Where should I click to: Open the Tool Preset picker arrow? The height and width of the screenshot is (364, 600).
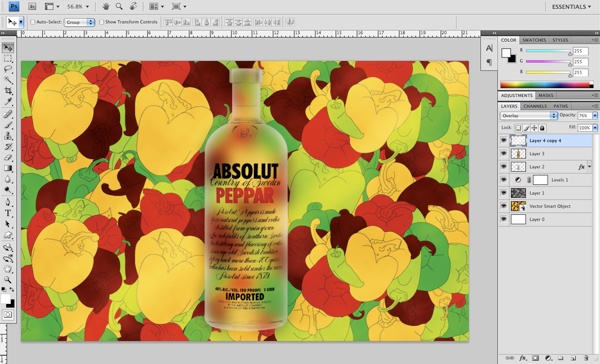coord(21,22)
